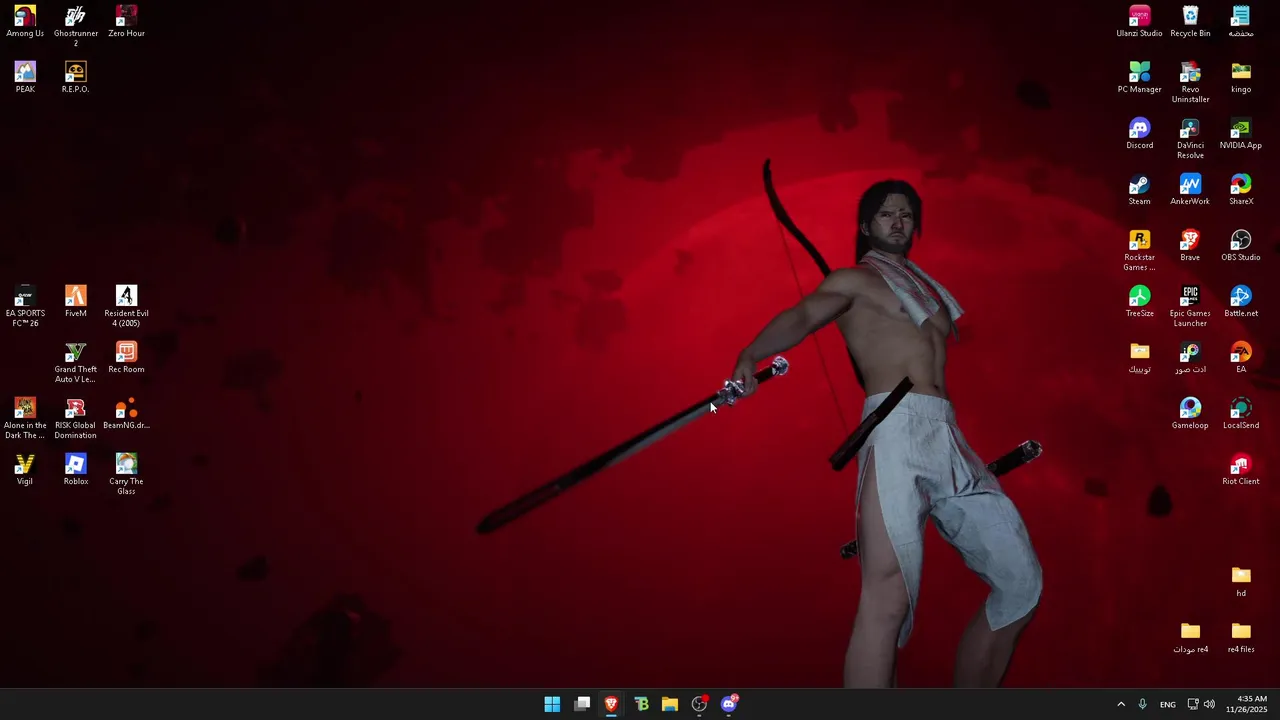Open Task View from the taskbar
The width and height of the screenshot is (1280, 720).
(582, 704)
